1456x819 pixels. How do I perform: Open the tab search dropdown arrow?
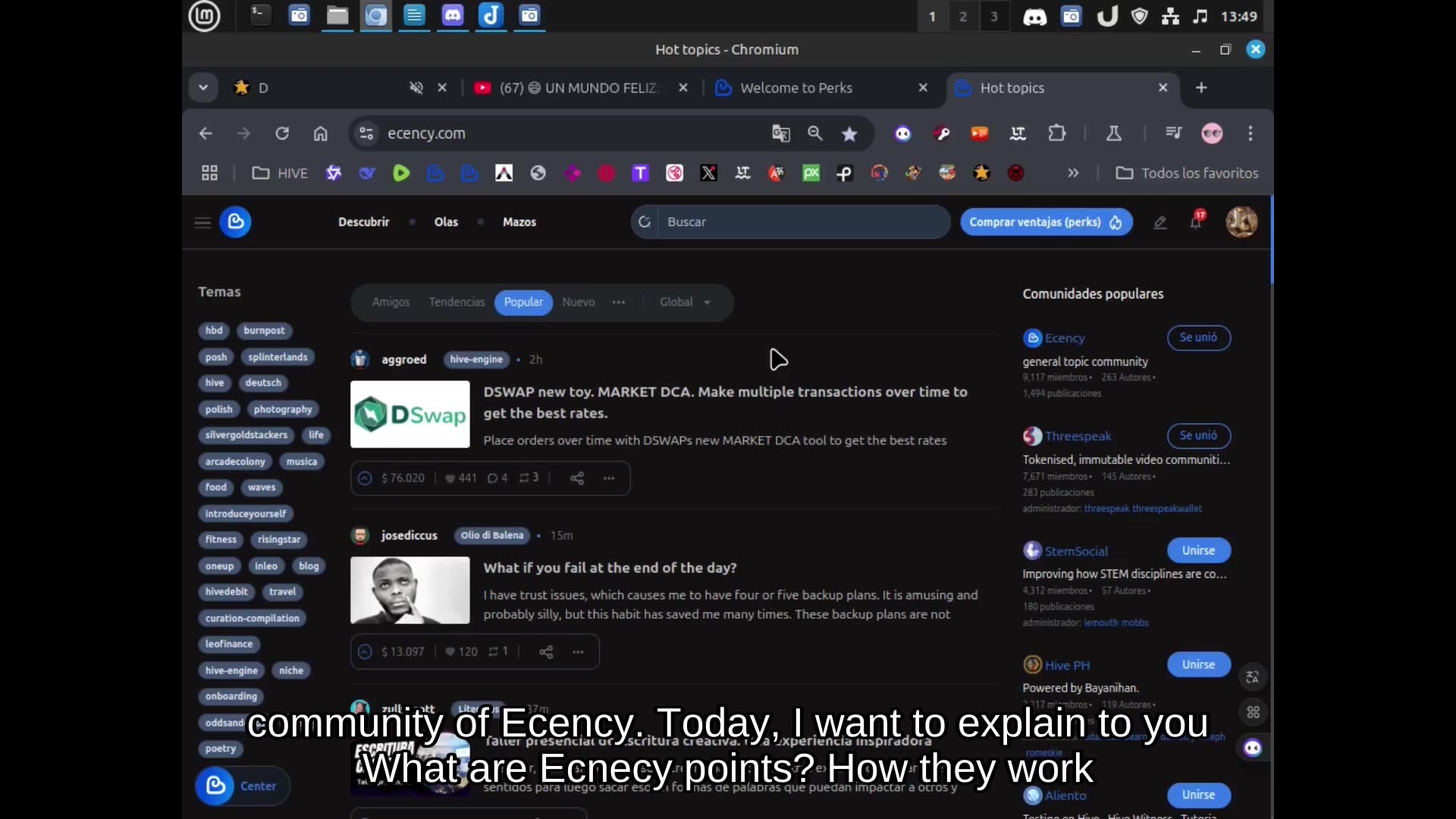202,88
